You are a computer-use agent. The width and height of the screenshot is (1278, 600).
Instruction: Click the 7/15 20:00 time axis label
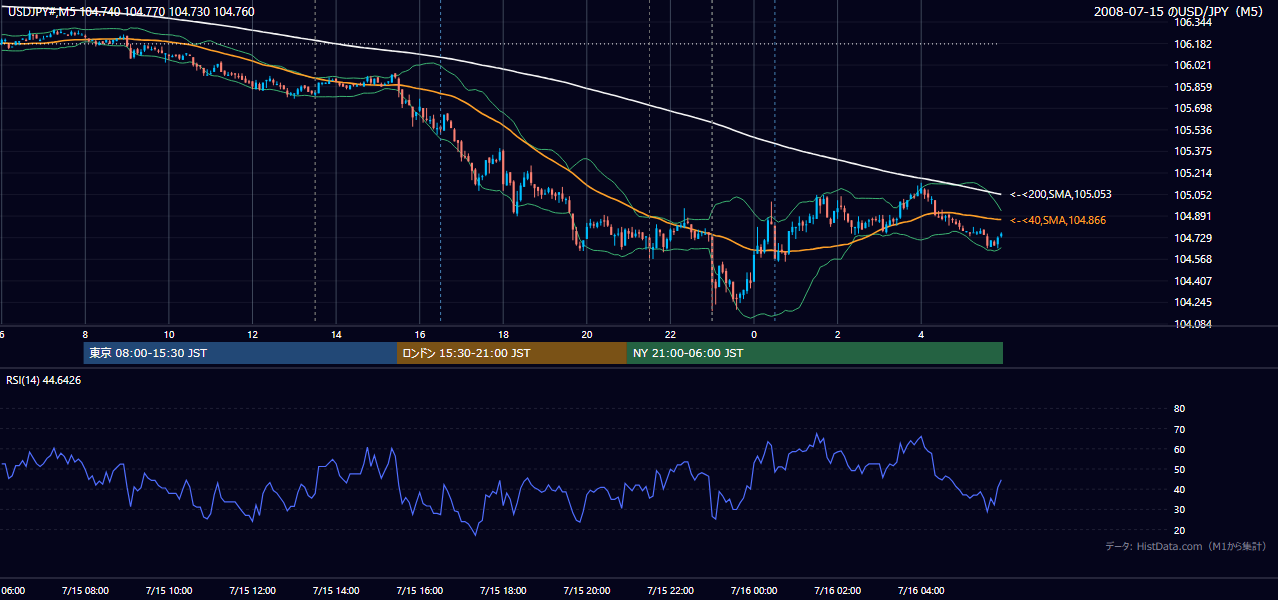point(586,590)
